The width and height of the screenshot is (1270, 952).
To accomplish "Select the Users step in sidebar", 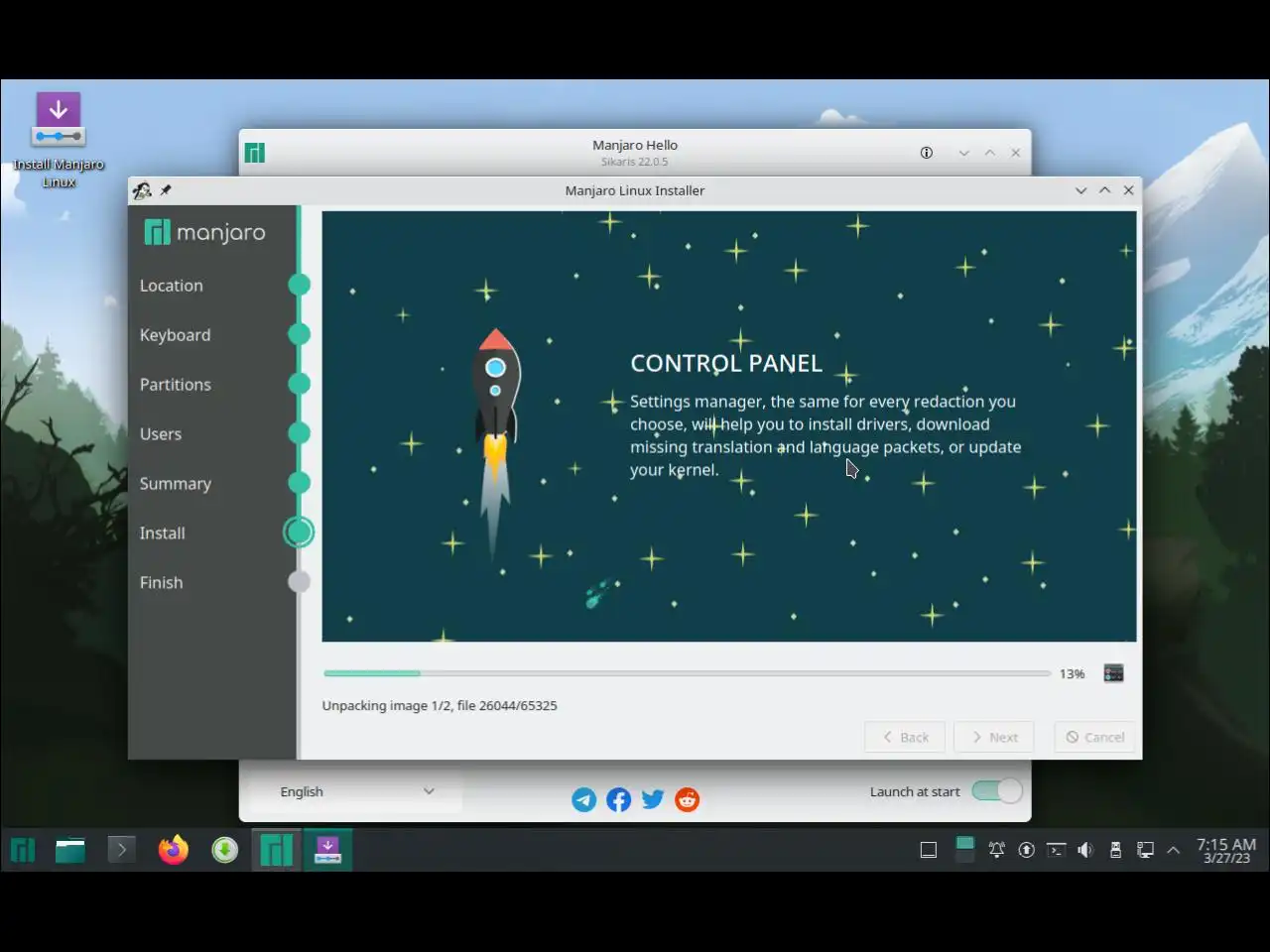I will (161, 434).
